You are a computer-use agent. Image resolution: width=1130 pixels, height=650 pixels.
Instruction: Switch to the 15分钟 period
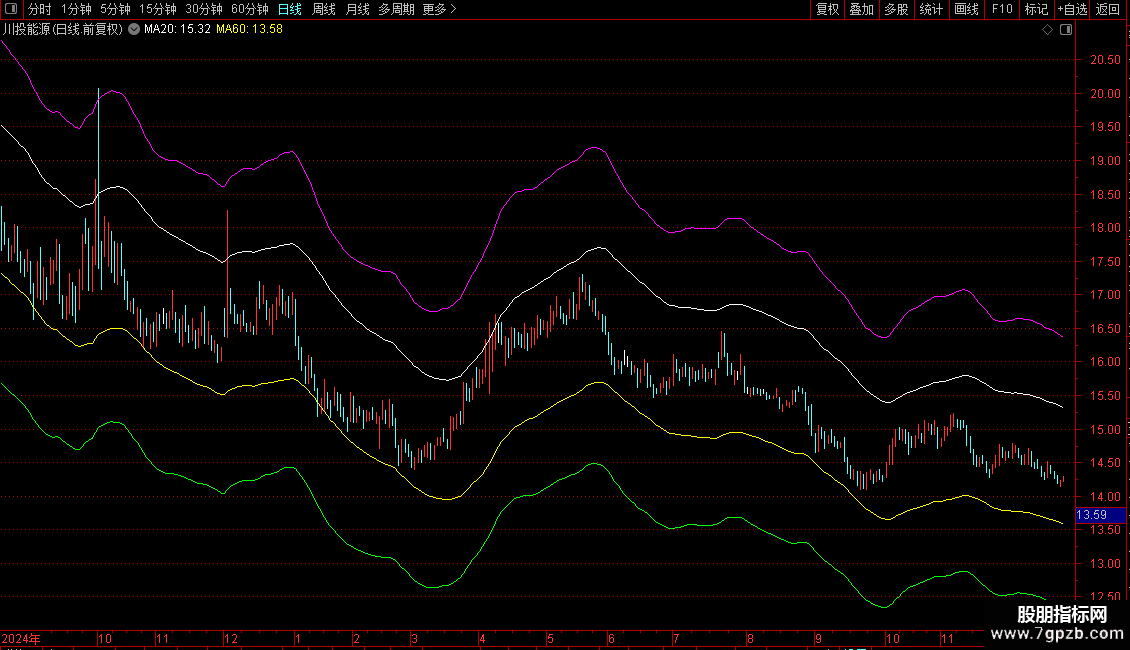pos(158,9)
